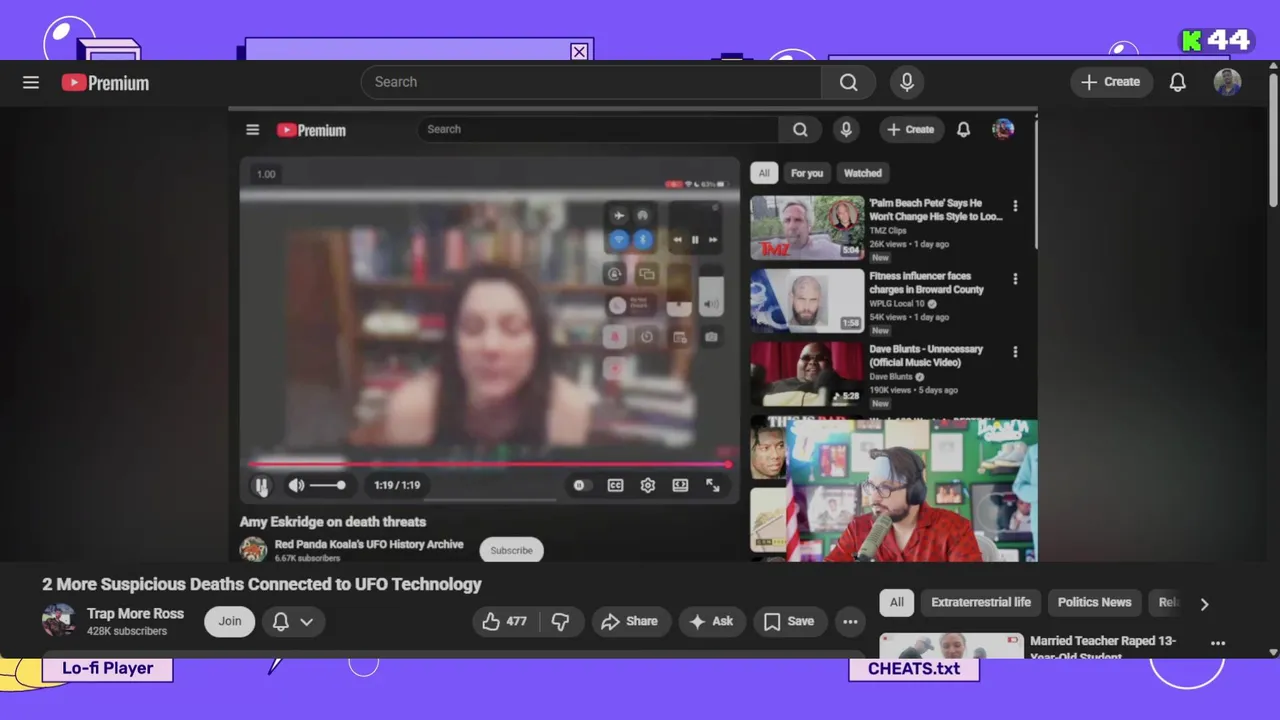The width and height of the screenshot is (1280, 720).
Task: Open the Share button
Action: (629, 621)
